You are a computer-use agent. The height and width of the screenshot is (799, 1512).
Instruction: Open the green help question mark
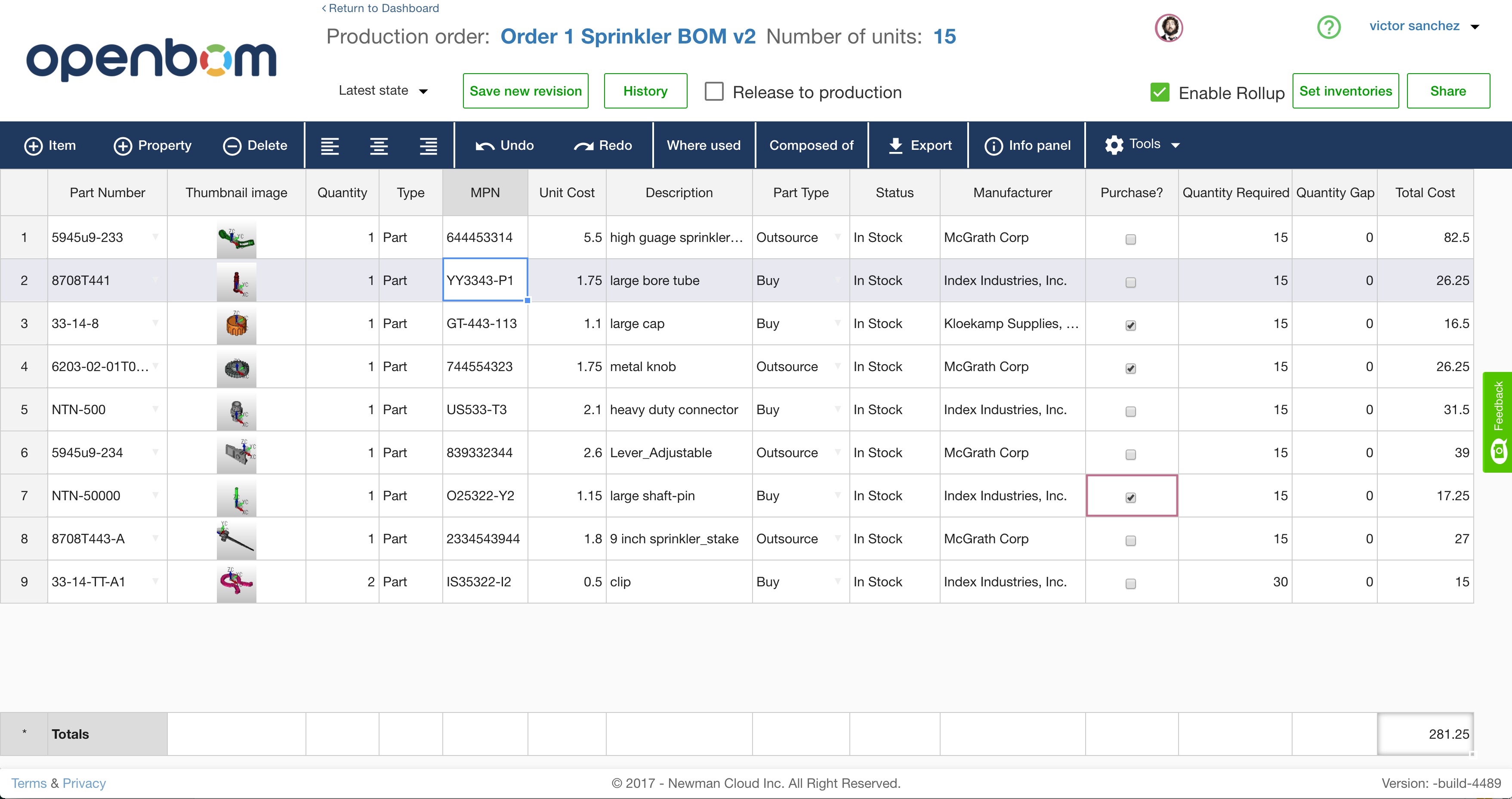pos(1328,27)
